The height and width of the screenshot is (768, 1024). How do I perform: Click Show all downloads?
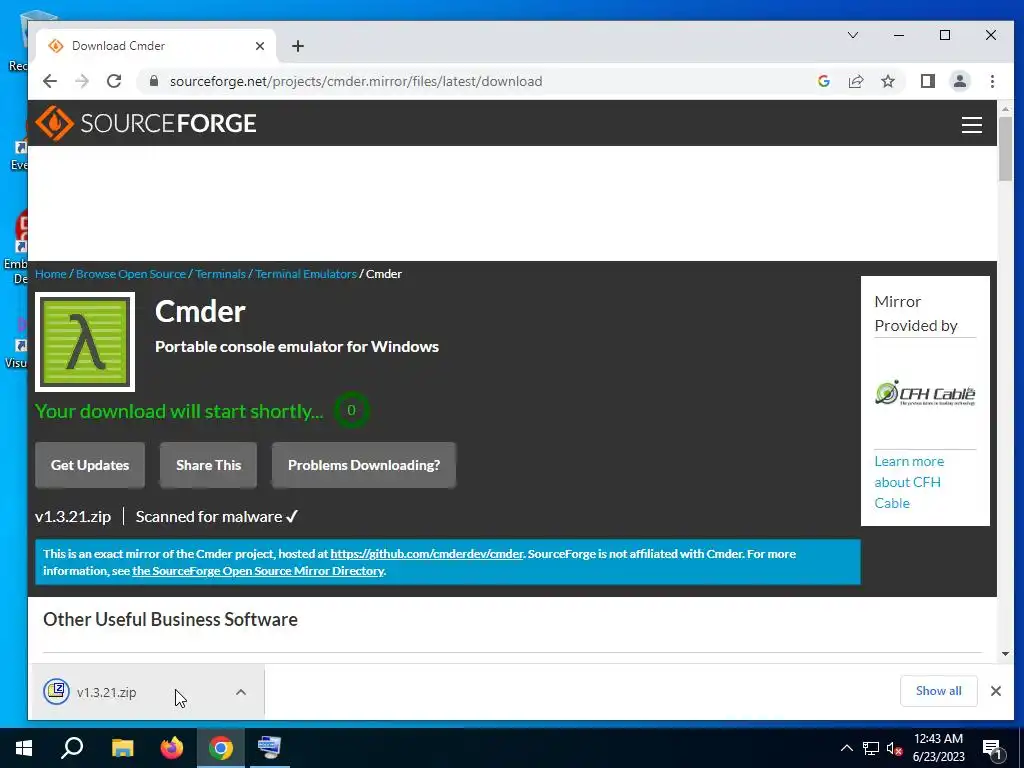pos(938,691)
